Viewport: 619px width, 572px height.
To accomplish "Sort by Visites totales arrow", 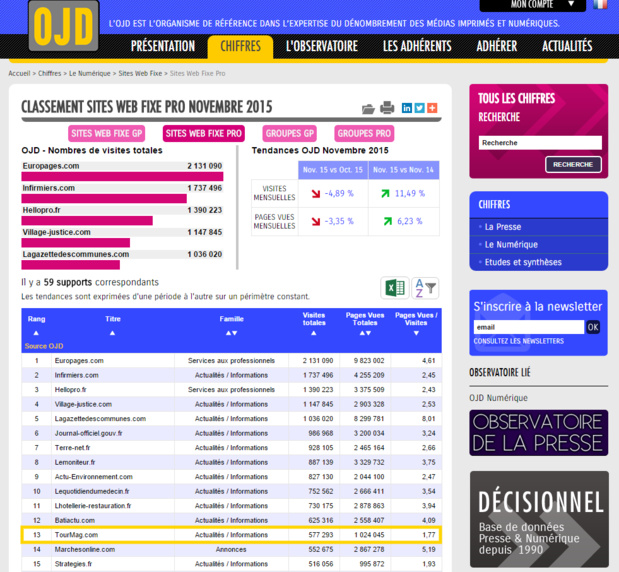I will 314,333.
